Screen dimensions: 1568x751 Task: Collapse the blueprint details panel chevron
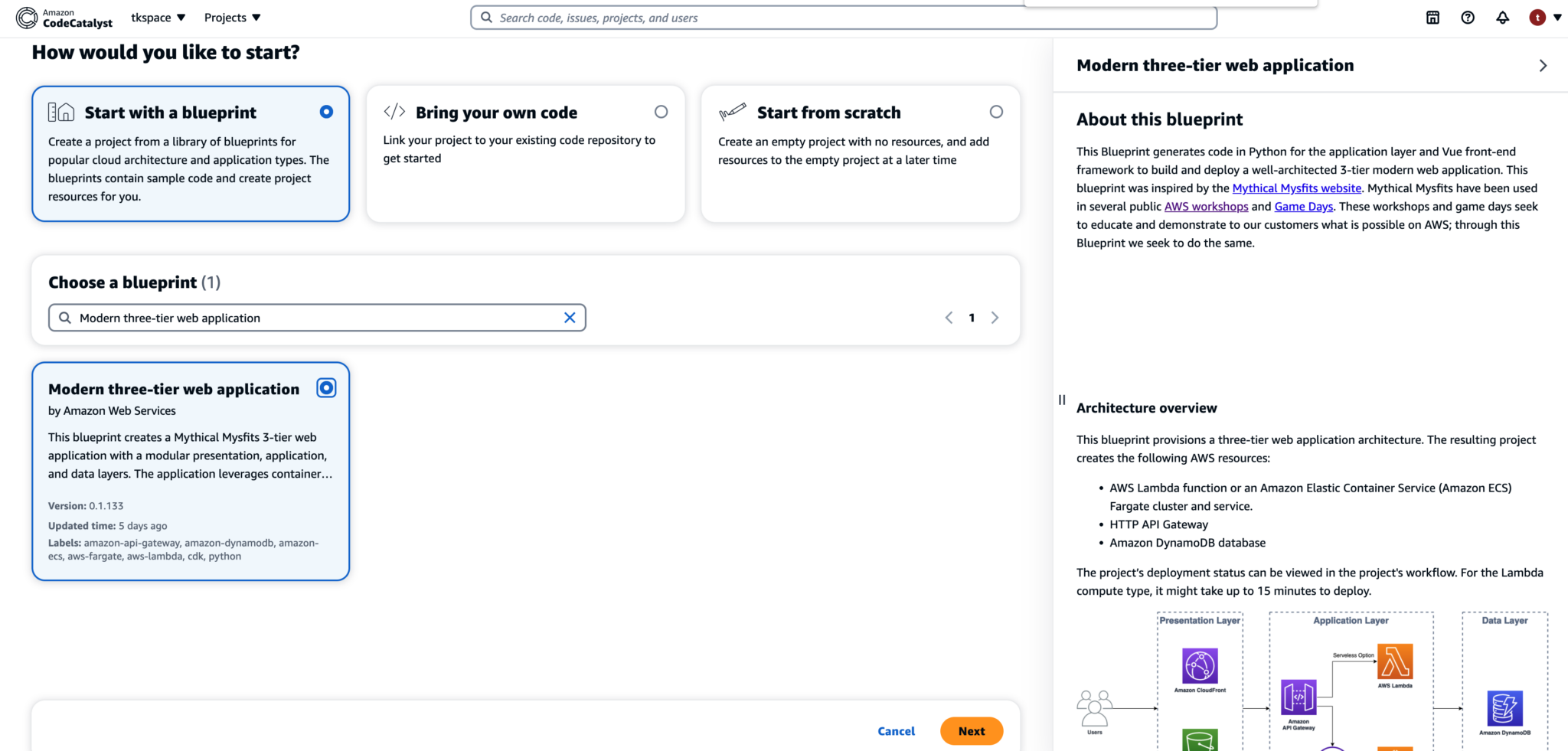(x=1543, y=66)
